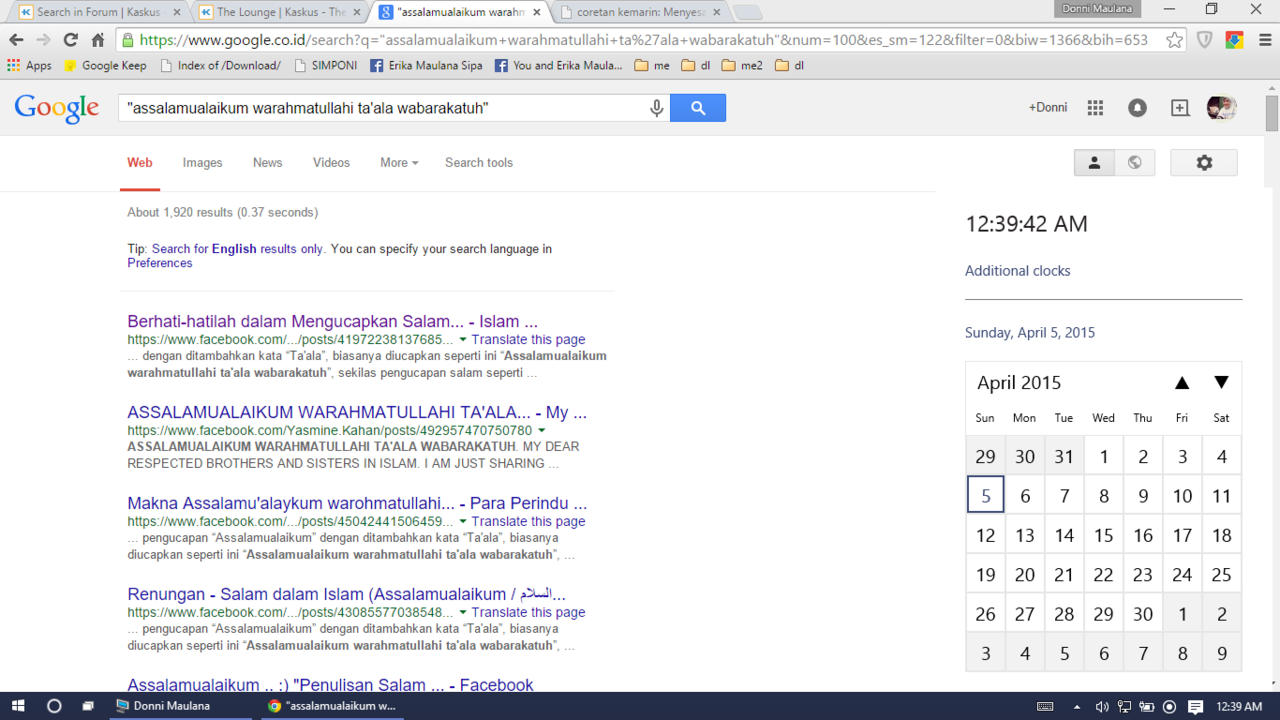This screenshot has width=1280, height=720.
Task: Open Task View on the taskbar
Action: coord(88,706)
